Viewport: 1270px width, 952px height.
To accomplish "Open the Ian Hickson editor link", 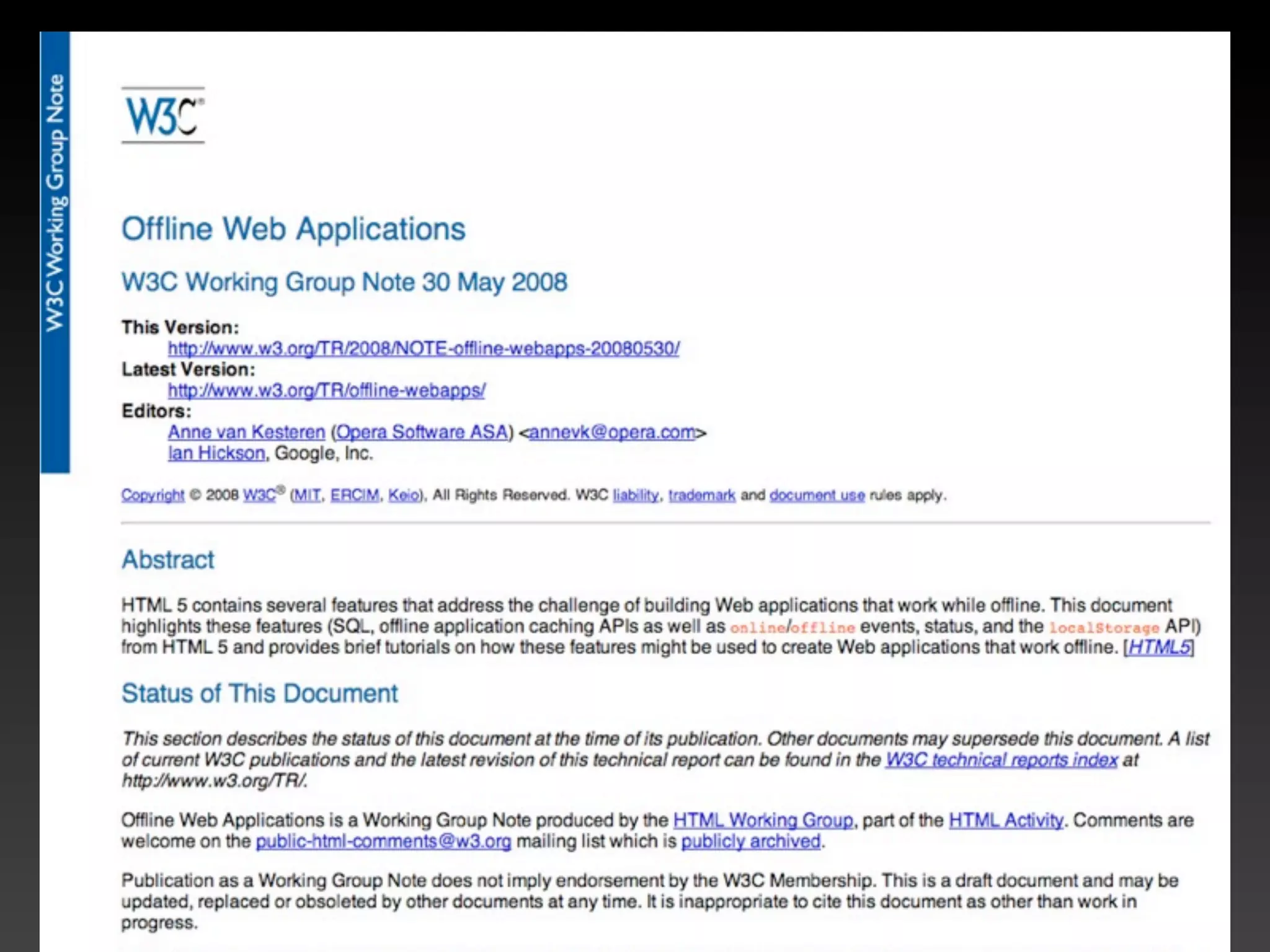I will pos(216,453).
